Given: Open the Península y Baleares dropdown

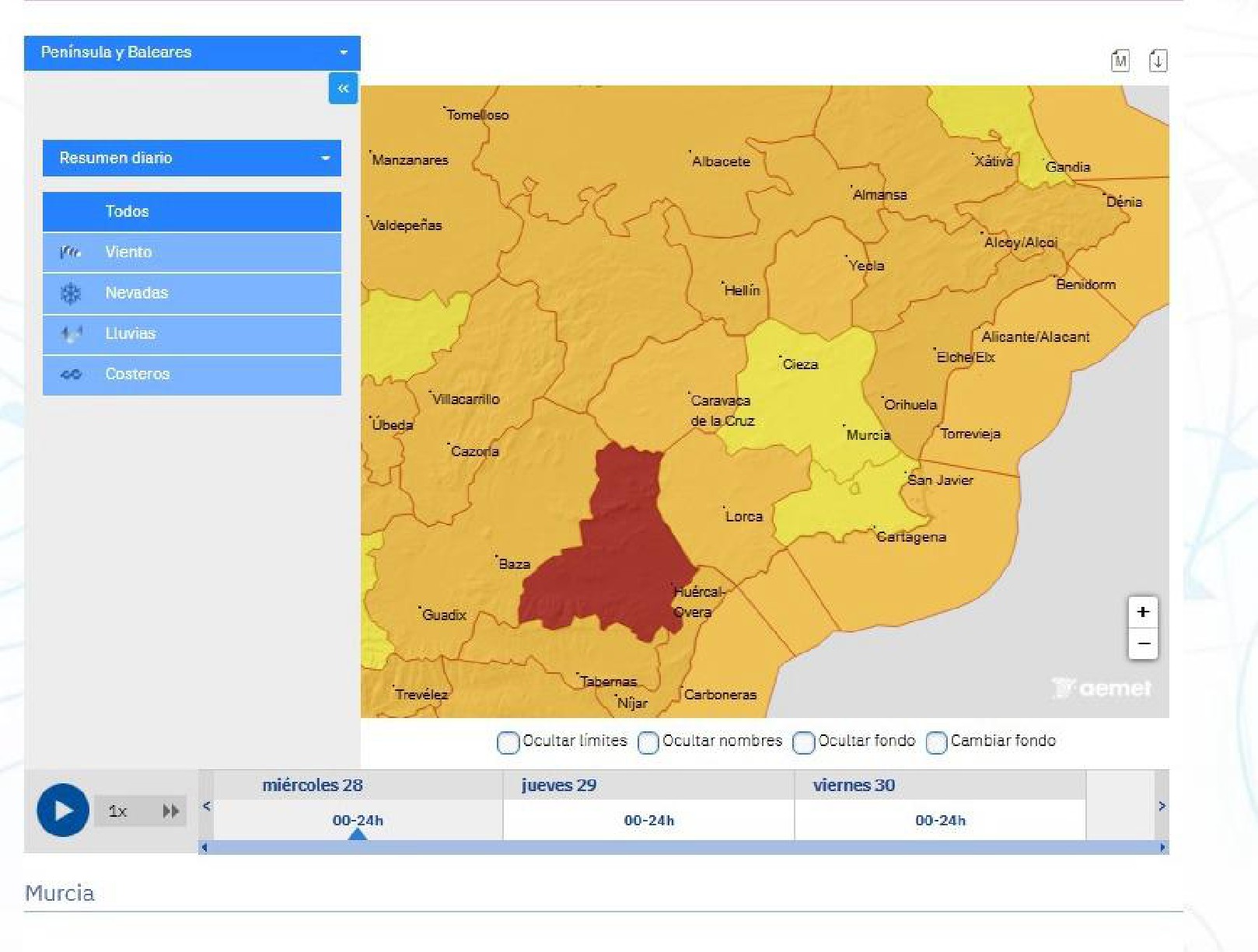Looking at the screenshot, I should (192, 53).
